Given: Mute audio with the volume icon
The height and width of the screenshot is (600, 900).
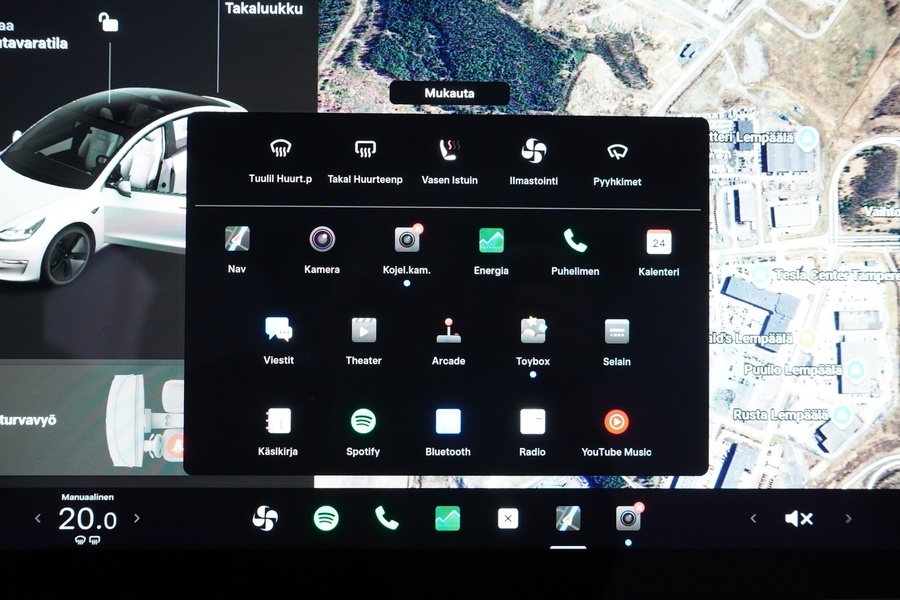Looking at the screenshot, I should [x=798, y=518].
